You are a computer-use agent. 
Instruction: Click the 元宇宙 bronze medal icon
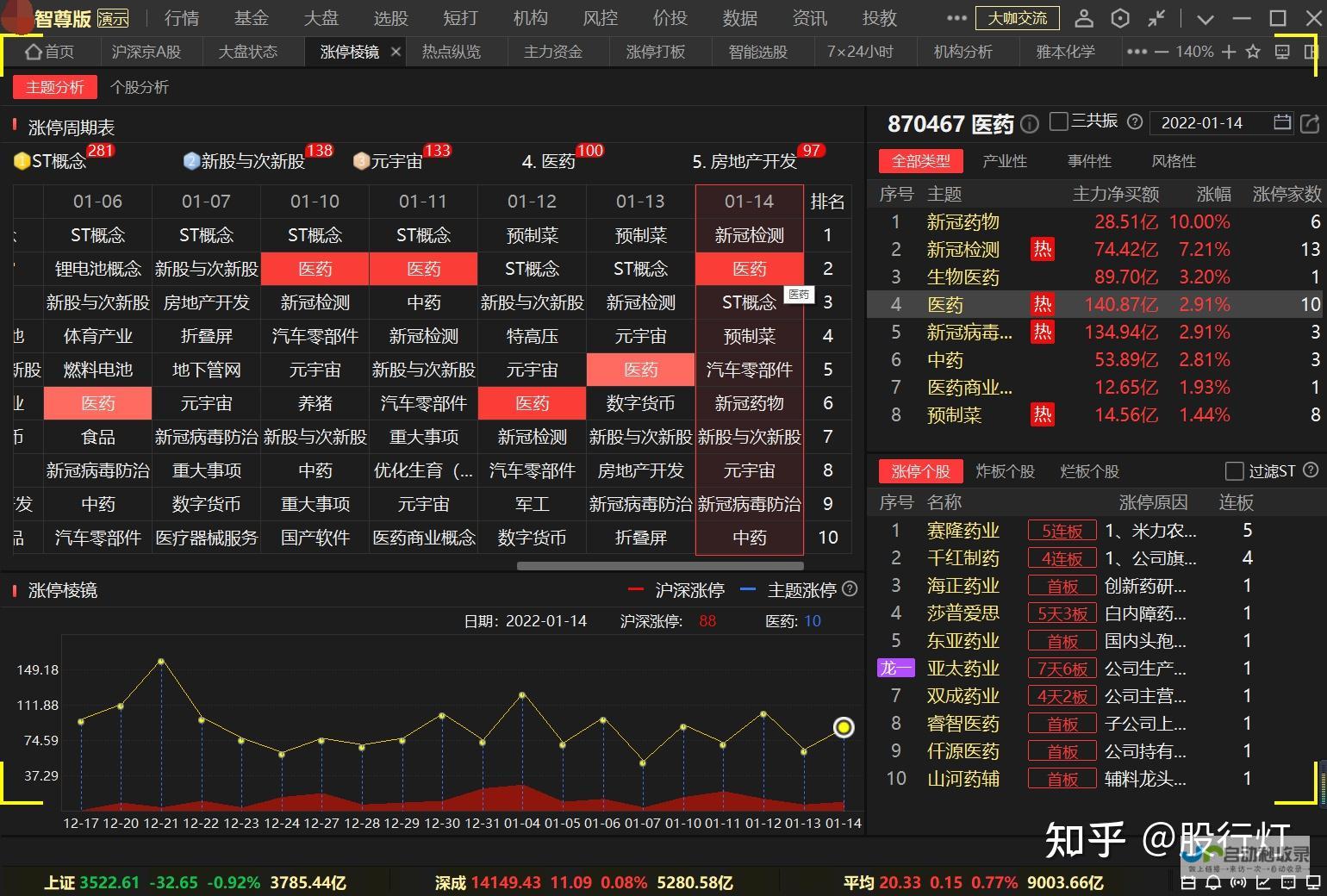pyautogui.click(x=361, y=161)
